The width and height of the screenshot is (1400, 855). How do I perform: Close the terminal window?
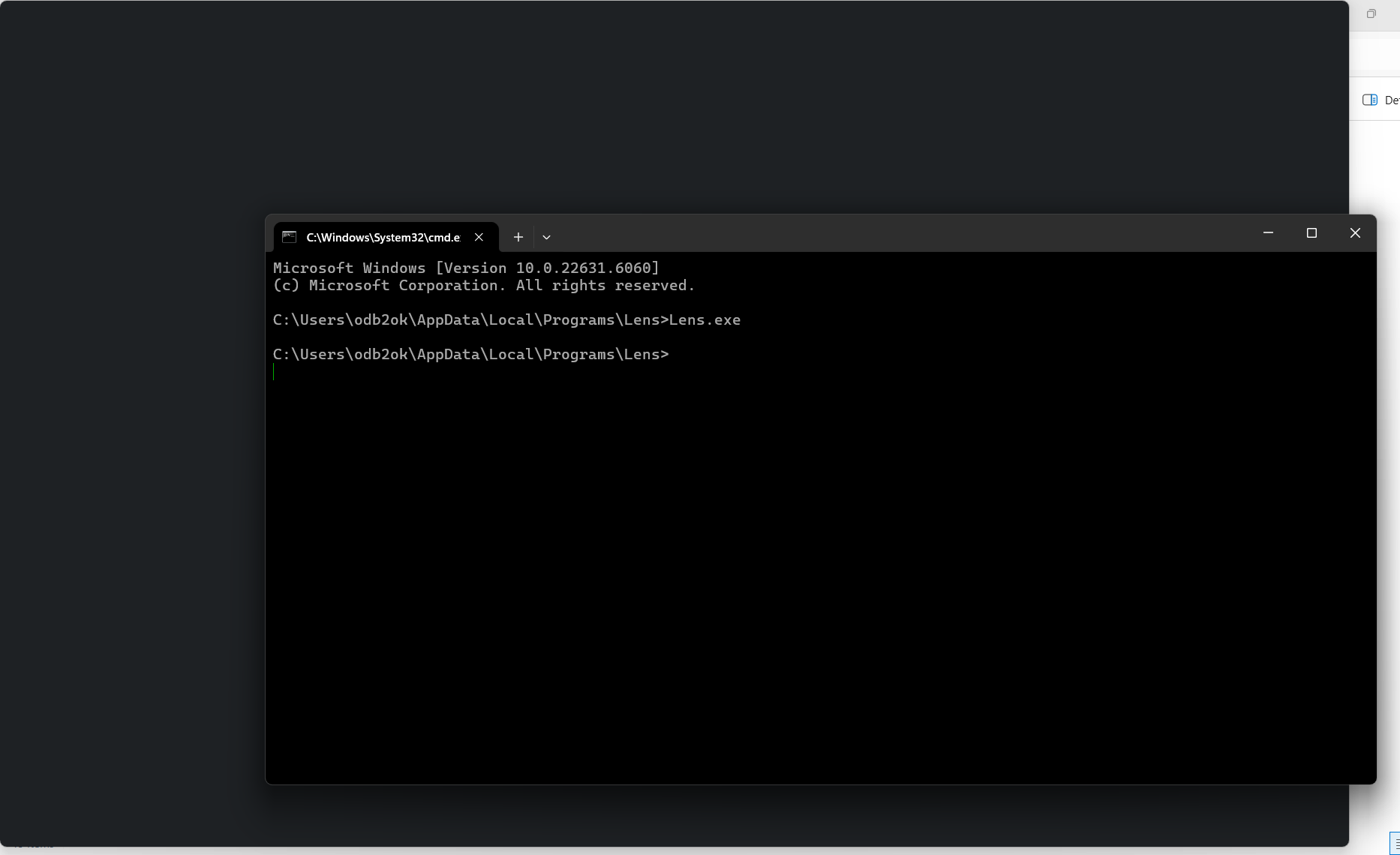tap(1355, 233)
